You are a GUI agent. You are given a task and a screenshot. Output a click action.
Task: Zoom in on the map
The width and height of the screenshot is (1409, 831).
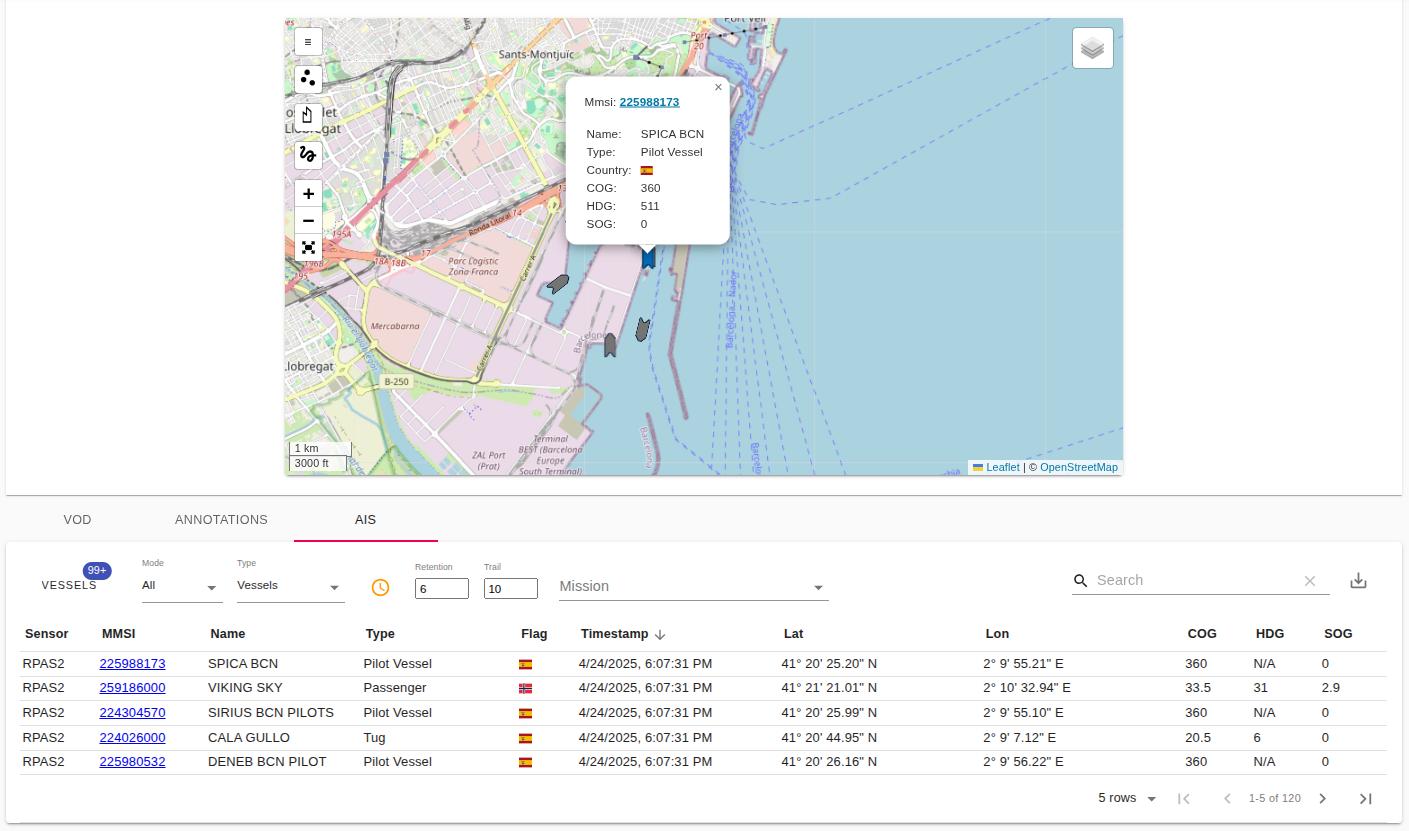[308, 194]
